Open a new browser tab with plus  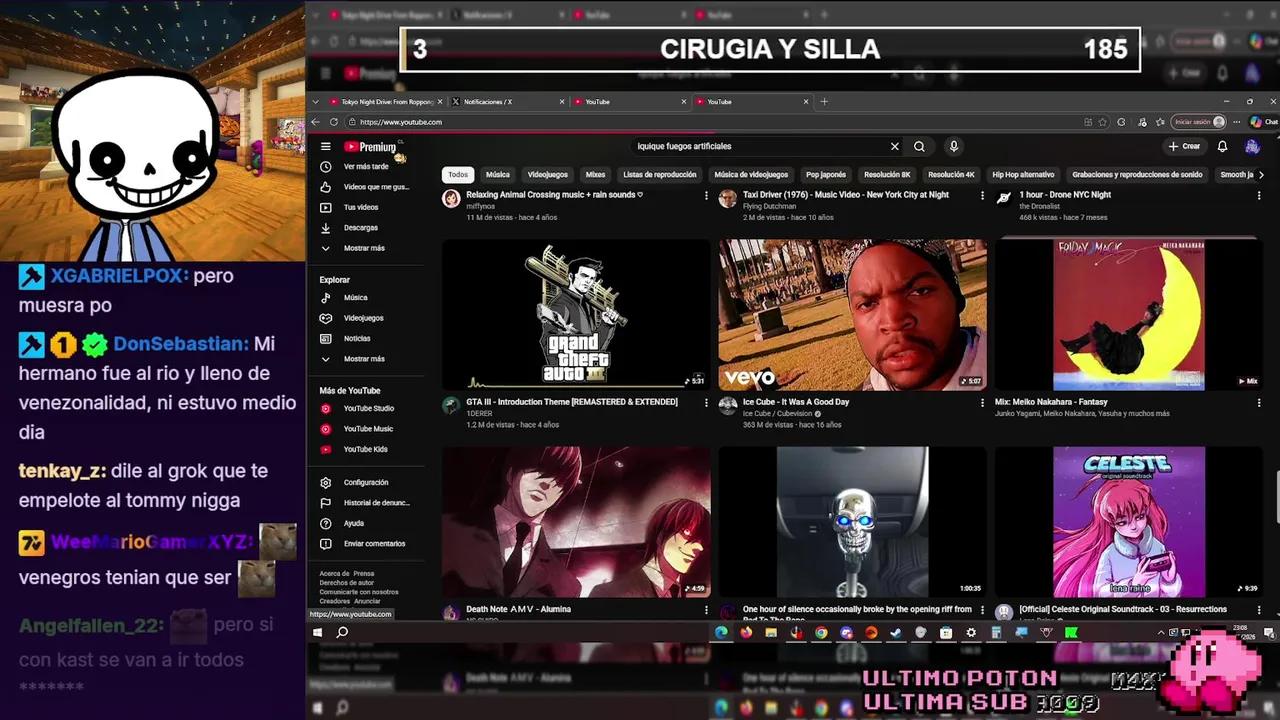pyautogui.click(x=824, y=101)
